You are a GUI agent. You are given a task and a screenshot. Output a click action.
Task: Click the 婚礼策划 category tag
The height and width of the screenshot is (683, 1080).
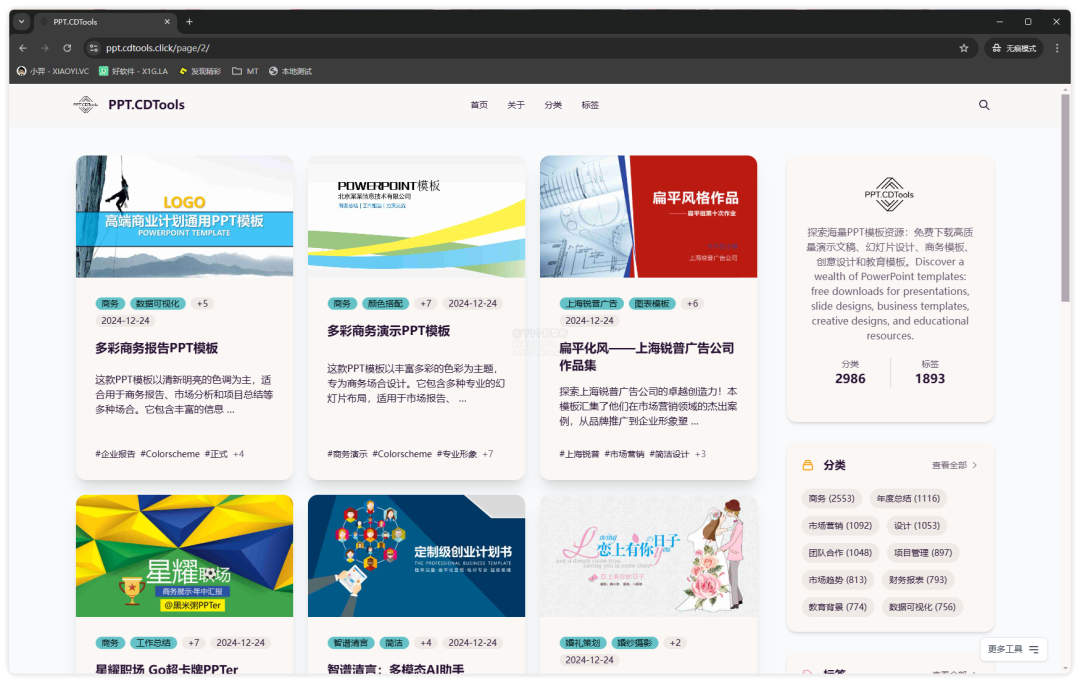pos(583,643)
